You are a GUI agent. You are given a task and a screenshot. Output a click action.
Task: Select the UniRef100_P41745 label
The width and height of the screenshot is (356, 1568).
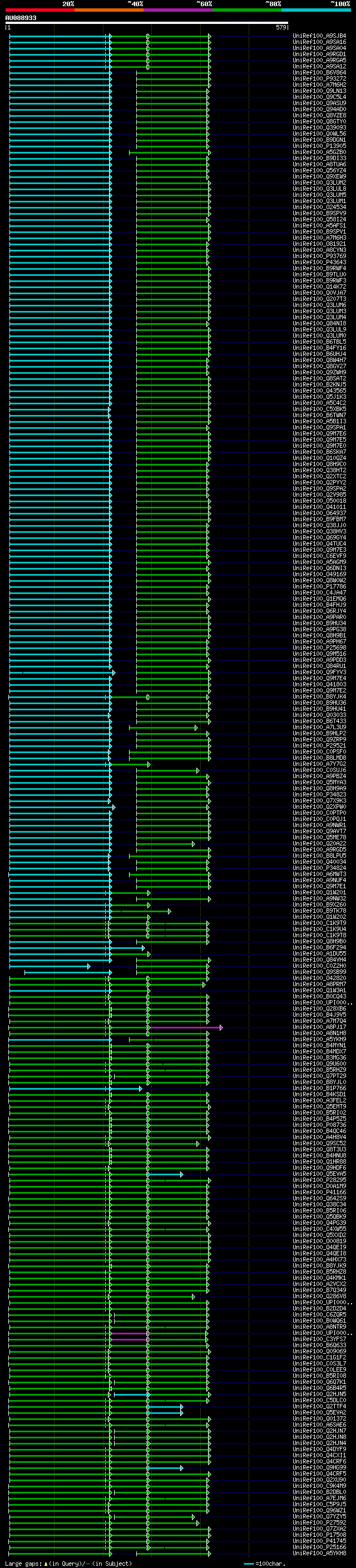pos(319,1541)
